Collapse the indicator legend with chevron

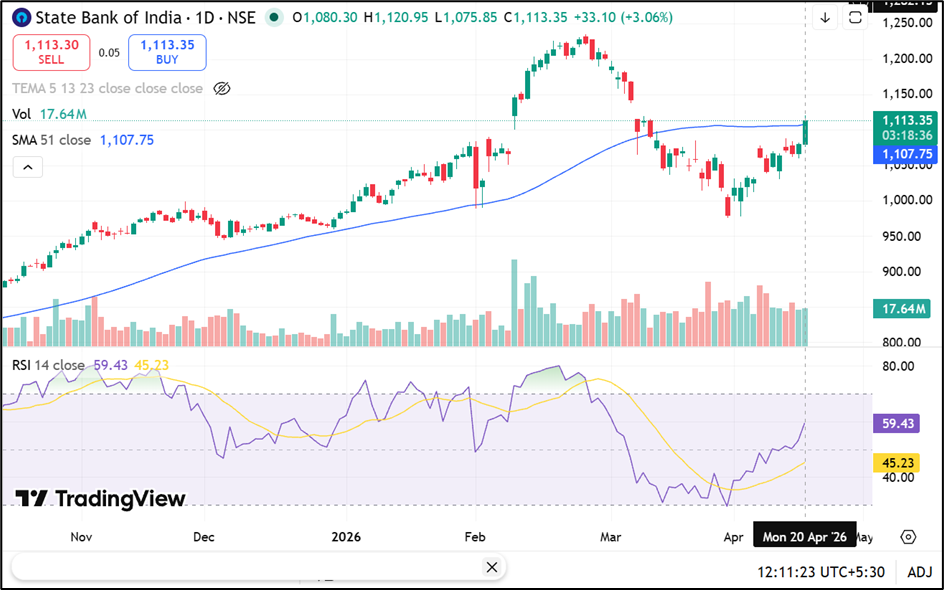[x=27, y=167]
